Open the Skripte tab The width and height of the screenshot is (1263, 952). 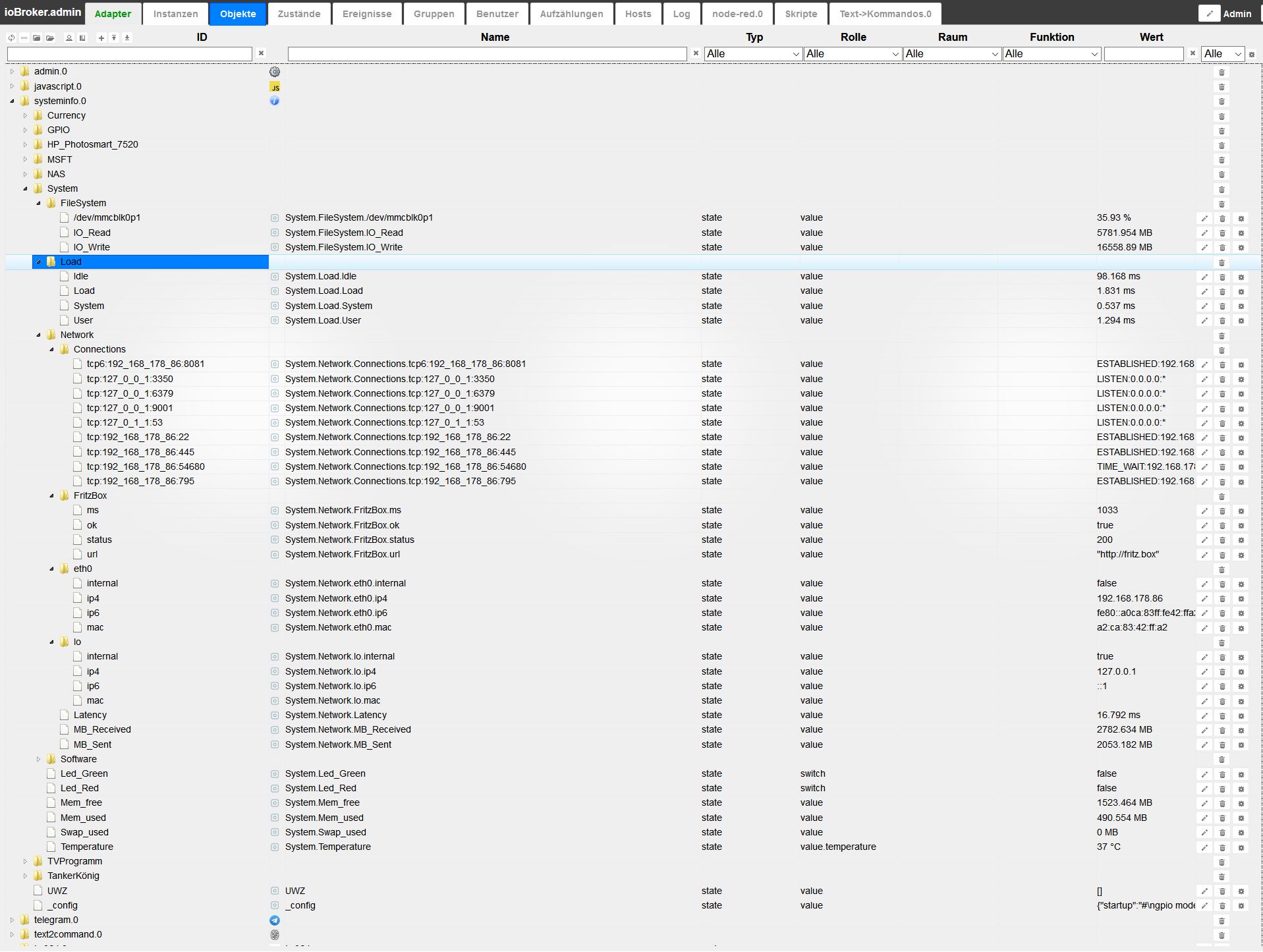click(x=800, y=14)
